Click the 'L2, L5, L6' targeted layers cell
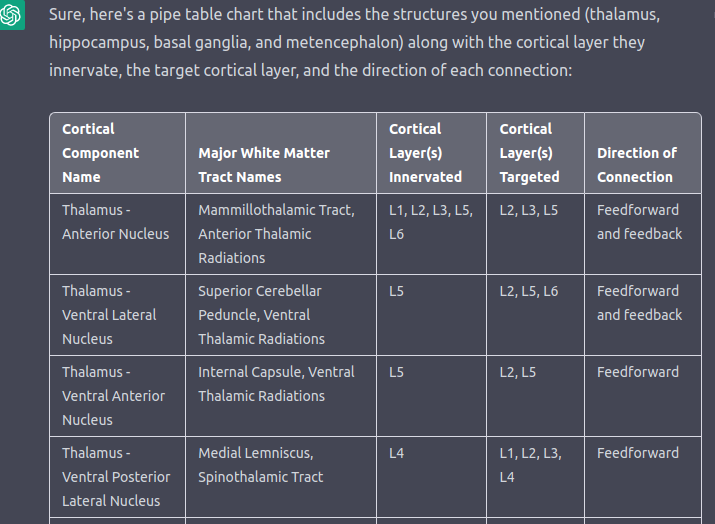 pyautogui.click(x=535, y=315)
